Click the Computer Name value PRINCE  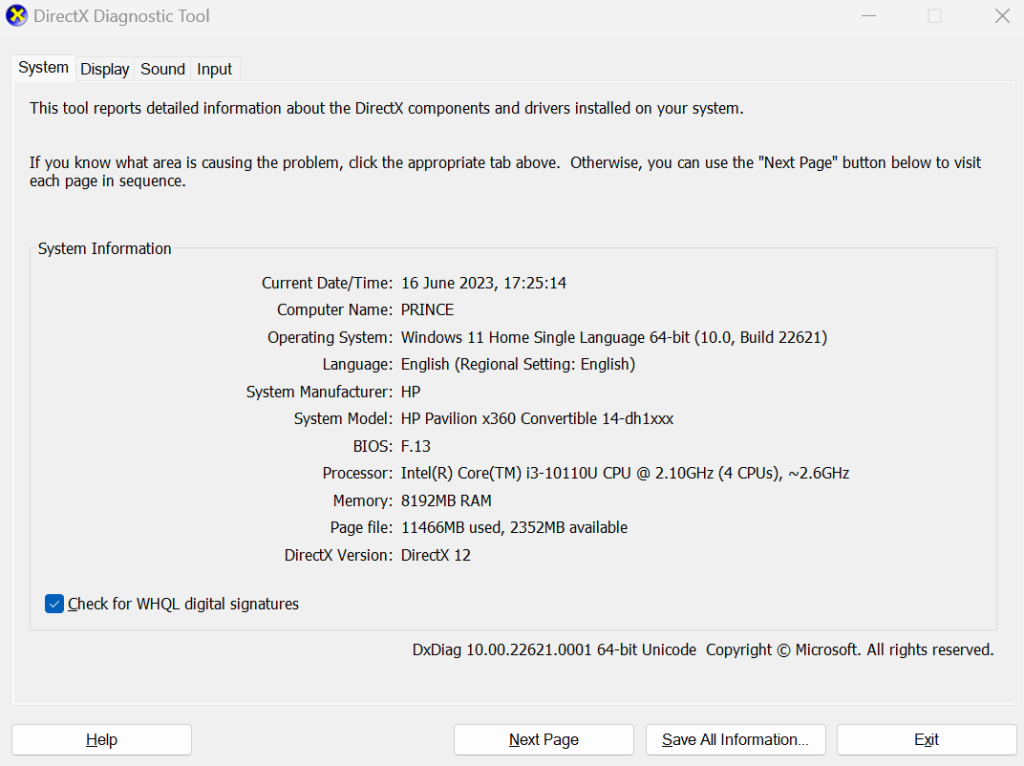(427, 310)
